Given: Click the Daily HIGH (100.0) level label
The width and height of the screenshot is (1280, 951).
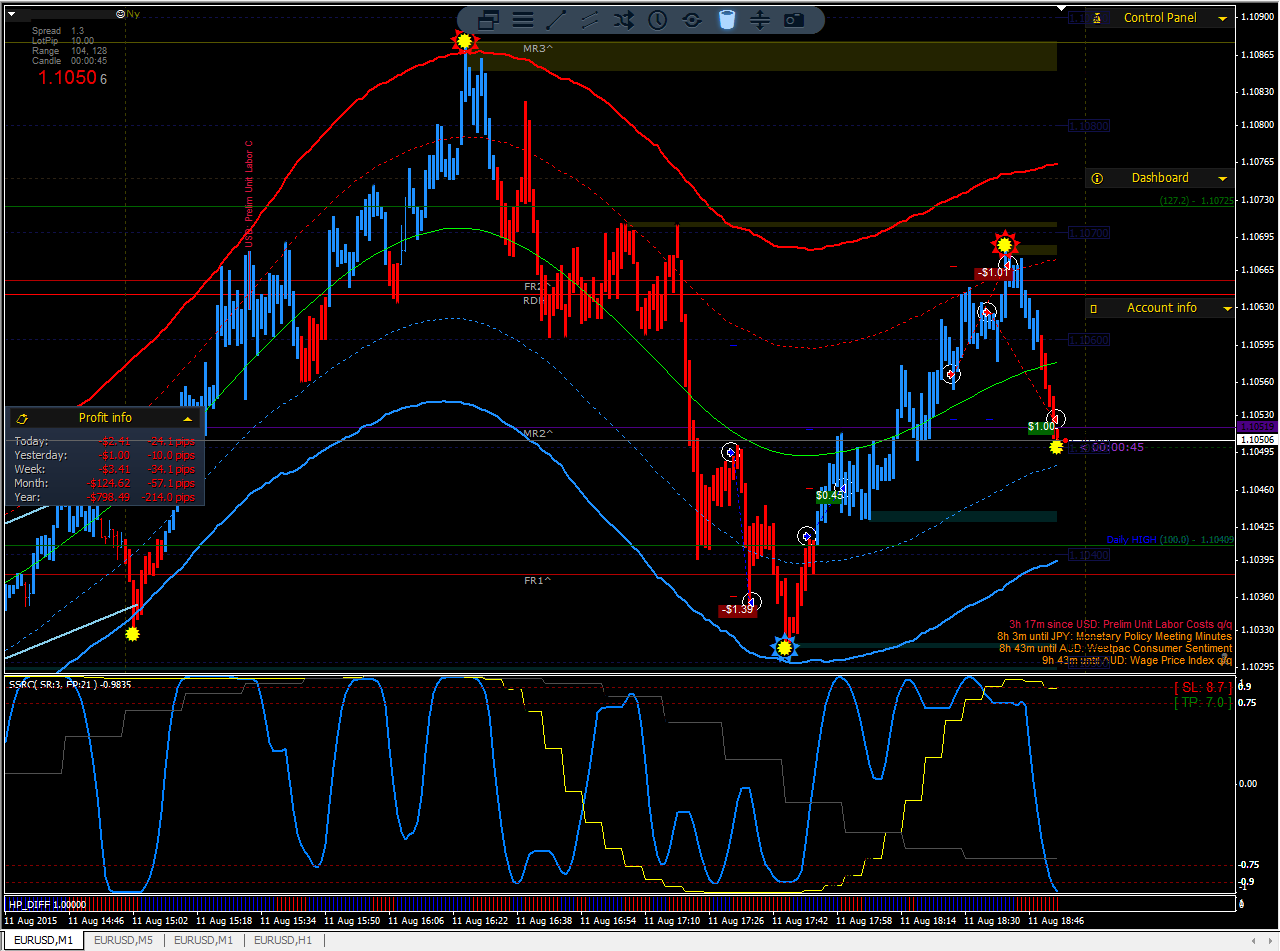Looking at the screenshot, I should pos(1170,540).
